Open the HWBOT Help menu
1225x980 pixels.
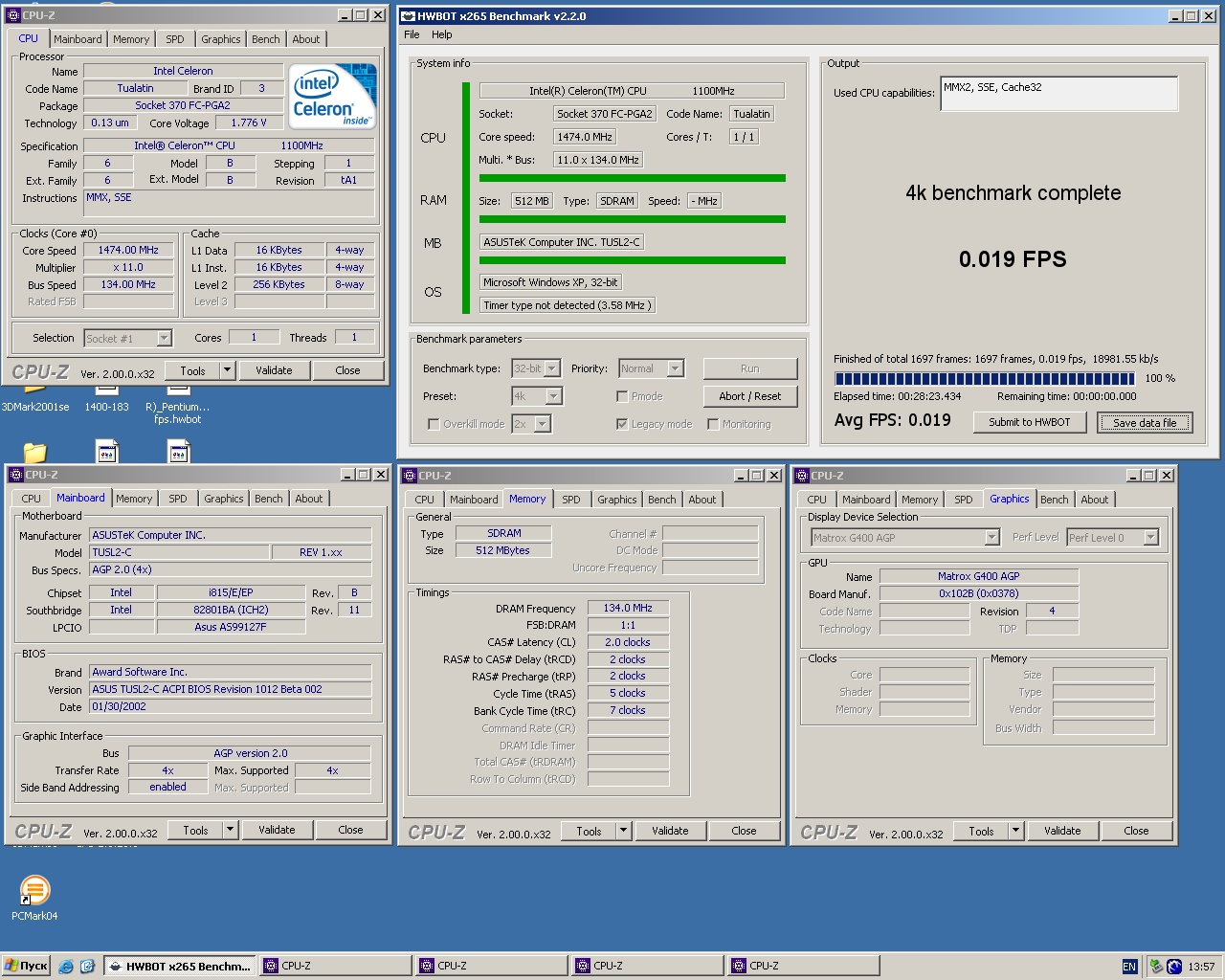[441, 34]
